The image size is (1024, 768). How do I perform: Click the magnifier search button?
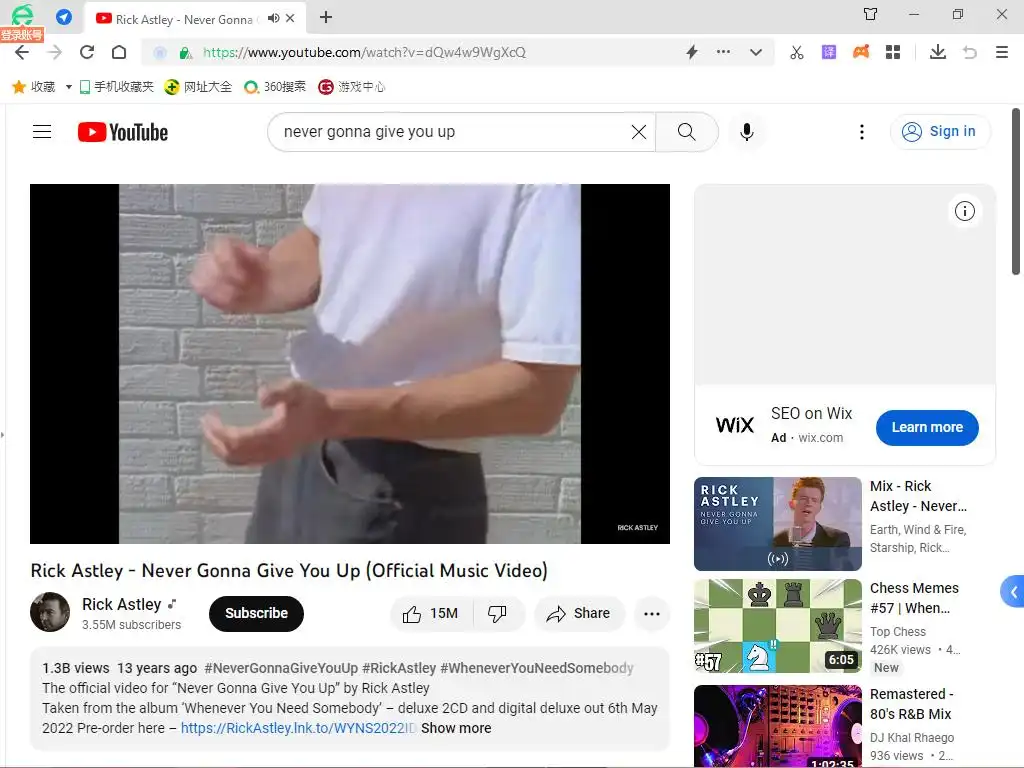click(x=686, y=132)
